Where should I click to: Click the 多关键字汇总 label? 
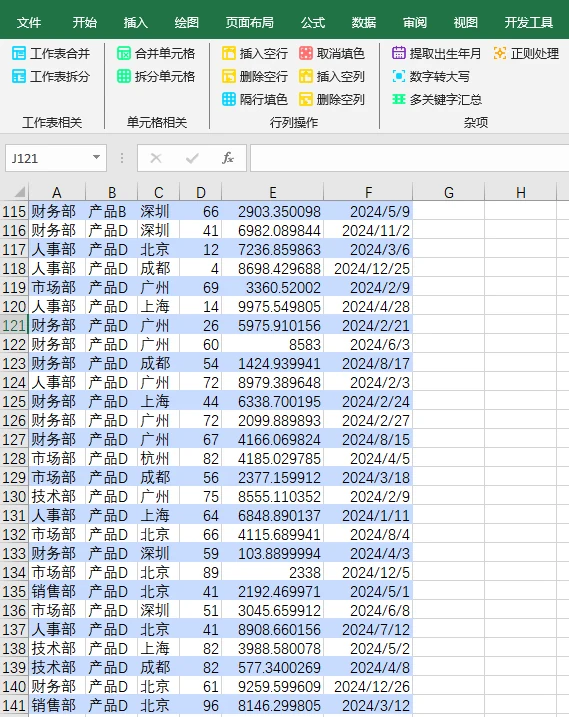(446, 99)
